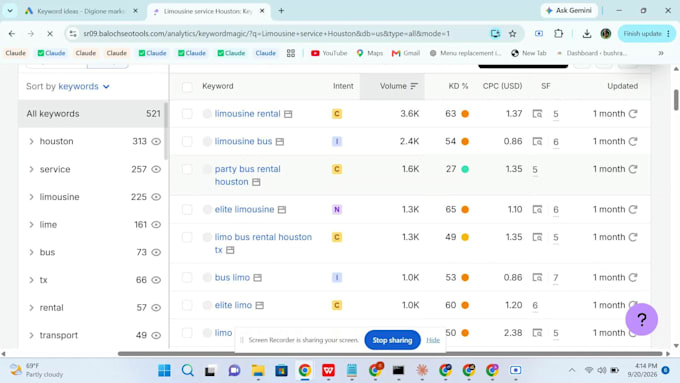
Task: Open the limo bus rental houston tx keyword
Action: [263, 243]
